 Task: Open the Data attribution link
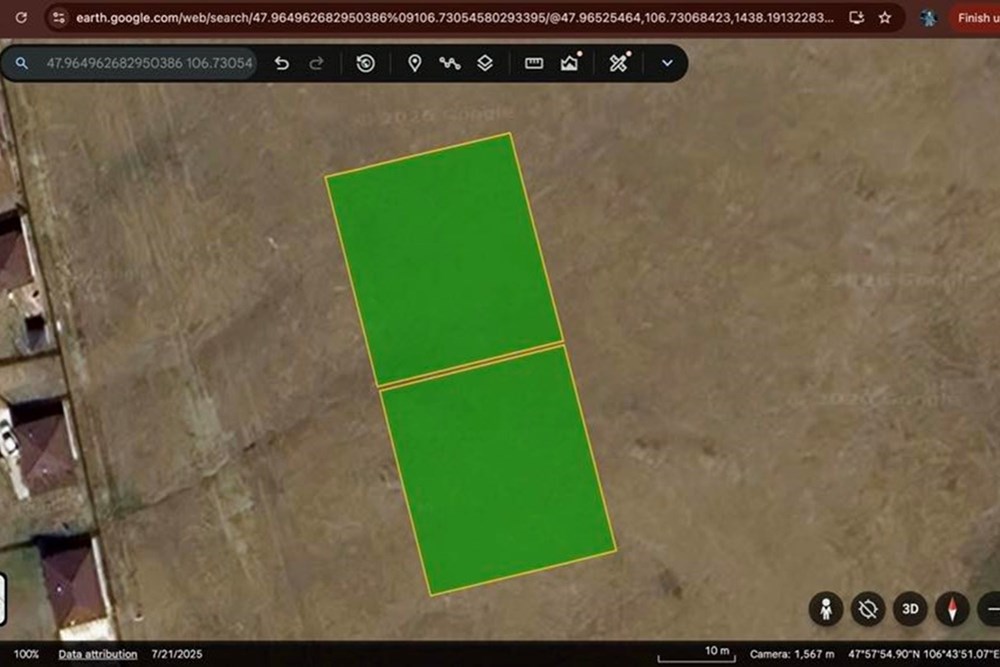[98, 654]
